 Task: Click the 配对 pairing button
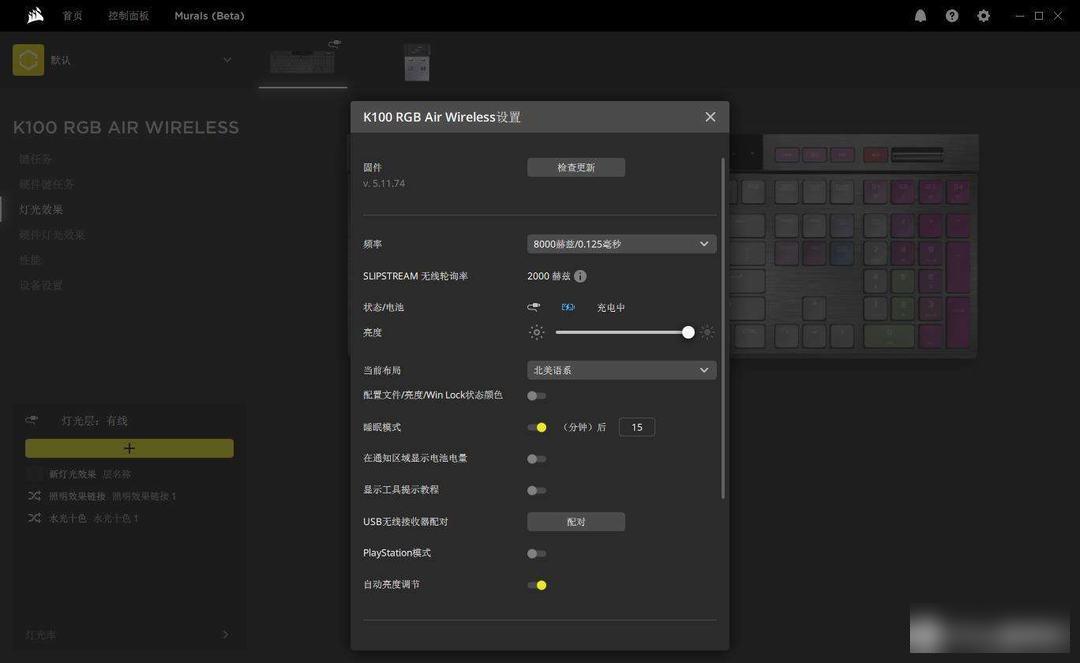coord(576,522)
